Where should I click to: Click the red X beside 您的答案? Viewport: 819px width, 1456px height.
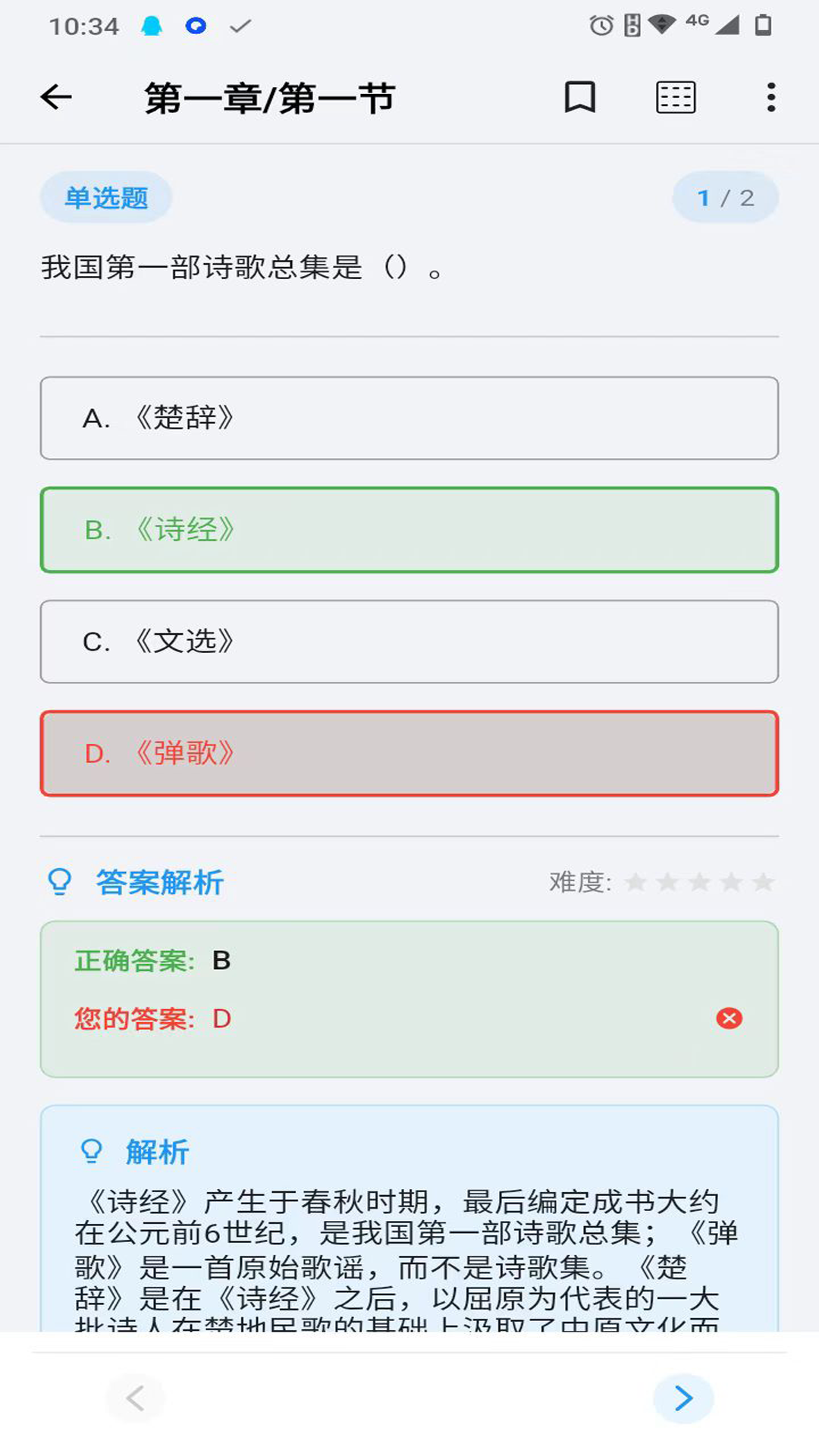coord(727,1020)
